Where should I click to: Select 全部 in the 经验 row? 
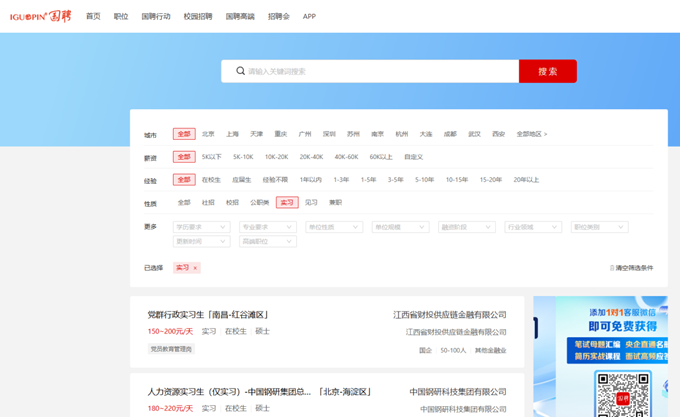(184, 179)
